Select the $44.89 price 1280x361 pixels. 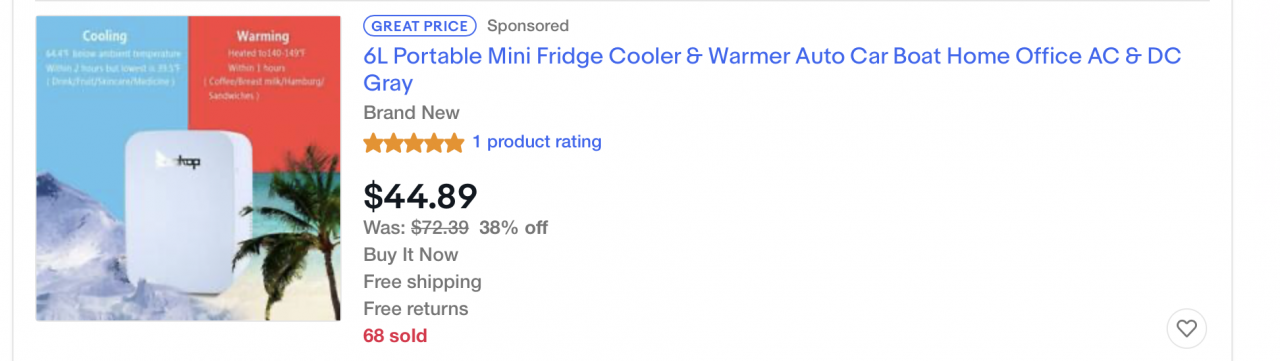(x=420, y=196)
